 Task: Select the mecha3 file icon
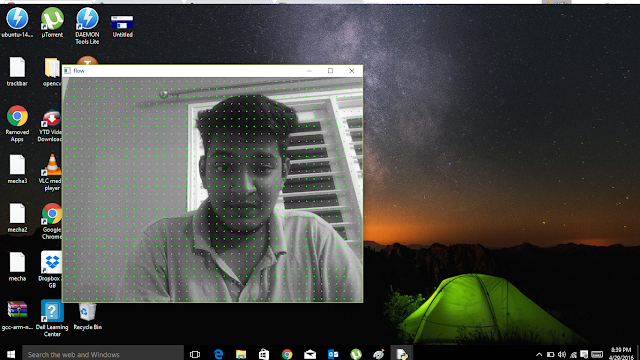point(17,169)
